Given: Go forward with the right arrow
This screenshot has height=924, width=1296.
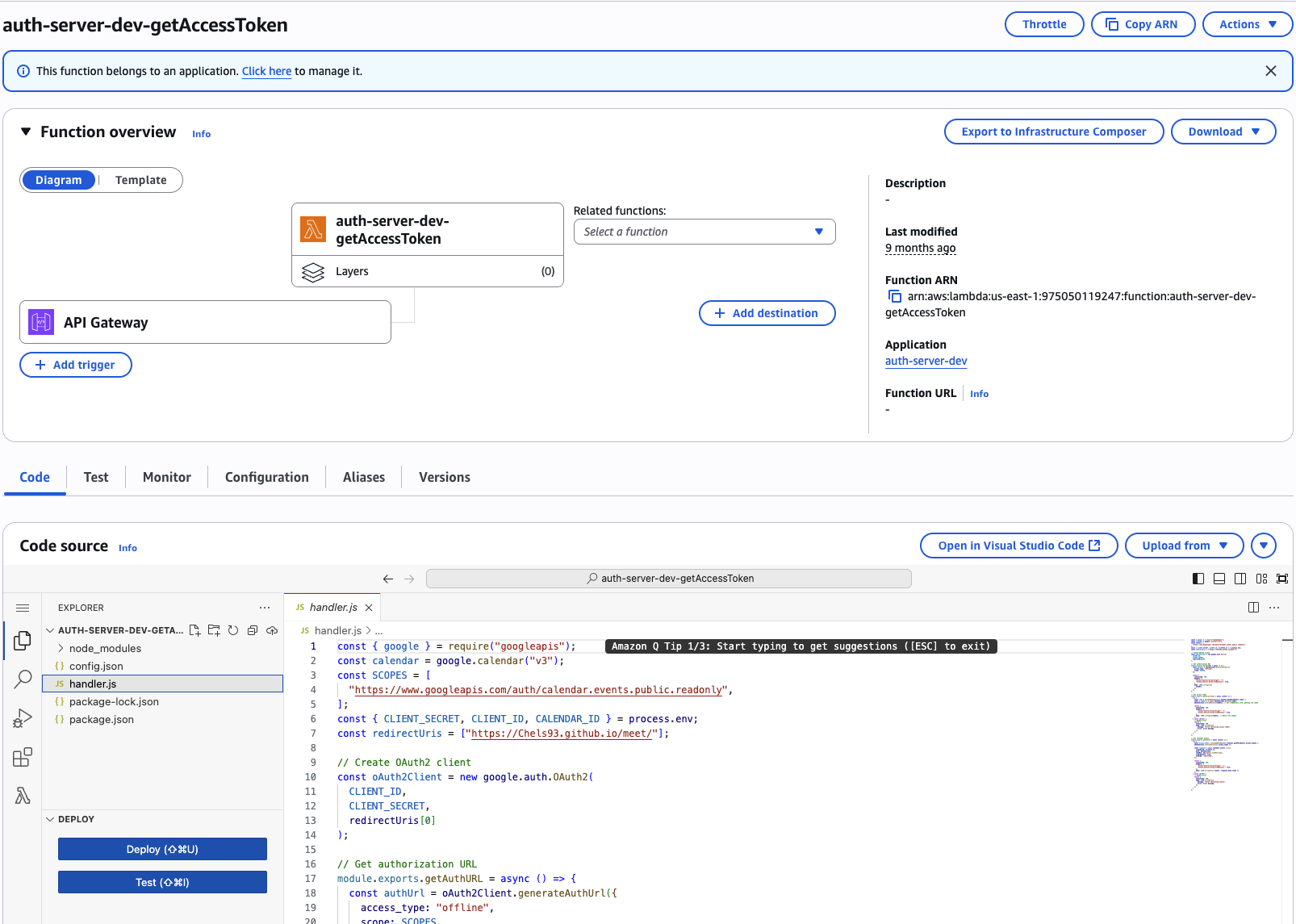Looking at the screenshot, I should pyautogui.click(x=409, y=579).
